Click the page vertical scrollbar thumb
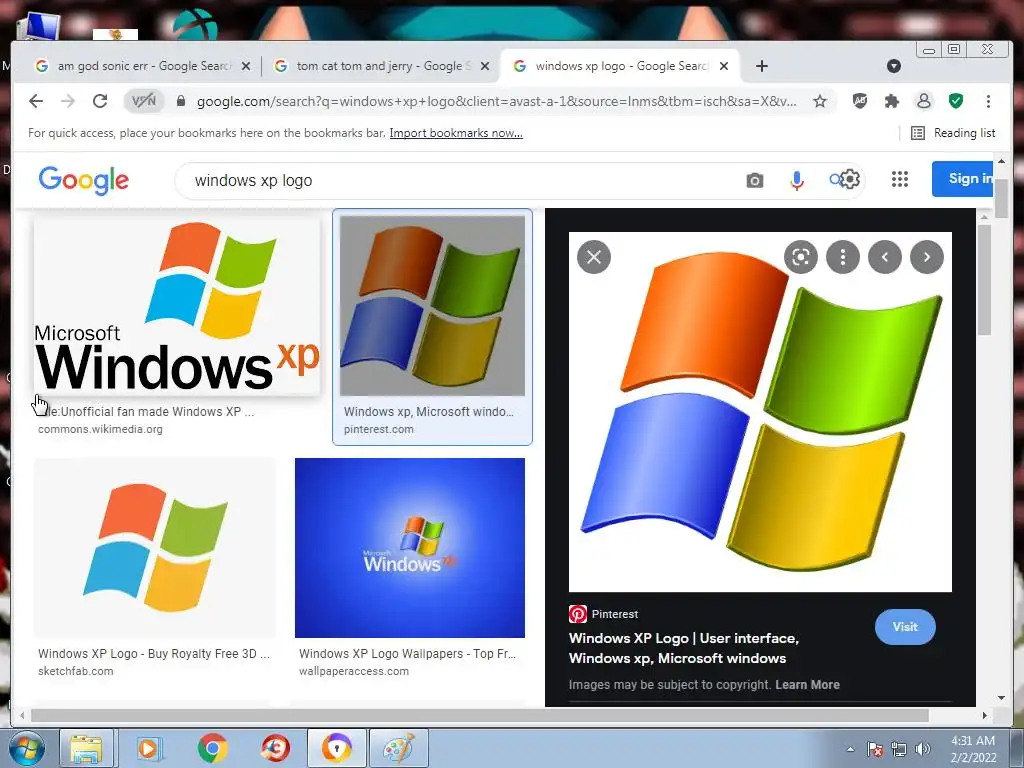 point(1001,198)
